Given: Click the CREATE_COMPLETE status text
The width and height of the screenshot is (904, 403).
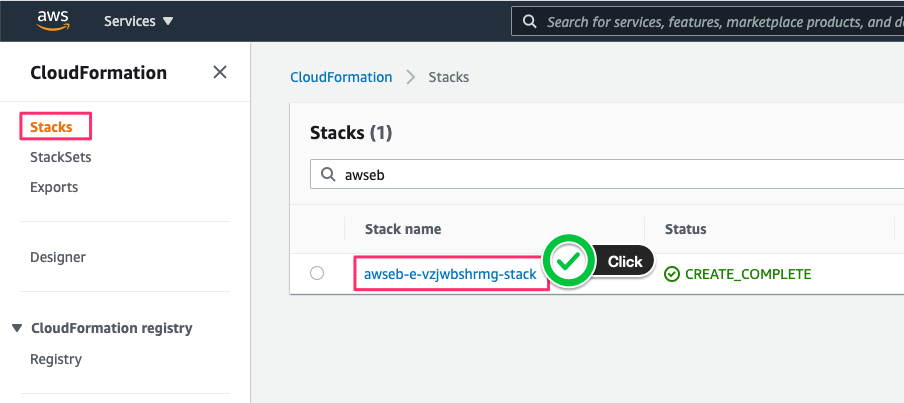Looking at the screenshot, I should 748,274.
